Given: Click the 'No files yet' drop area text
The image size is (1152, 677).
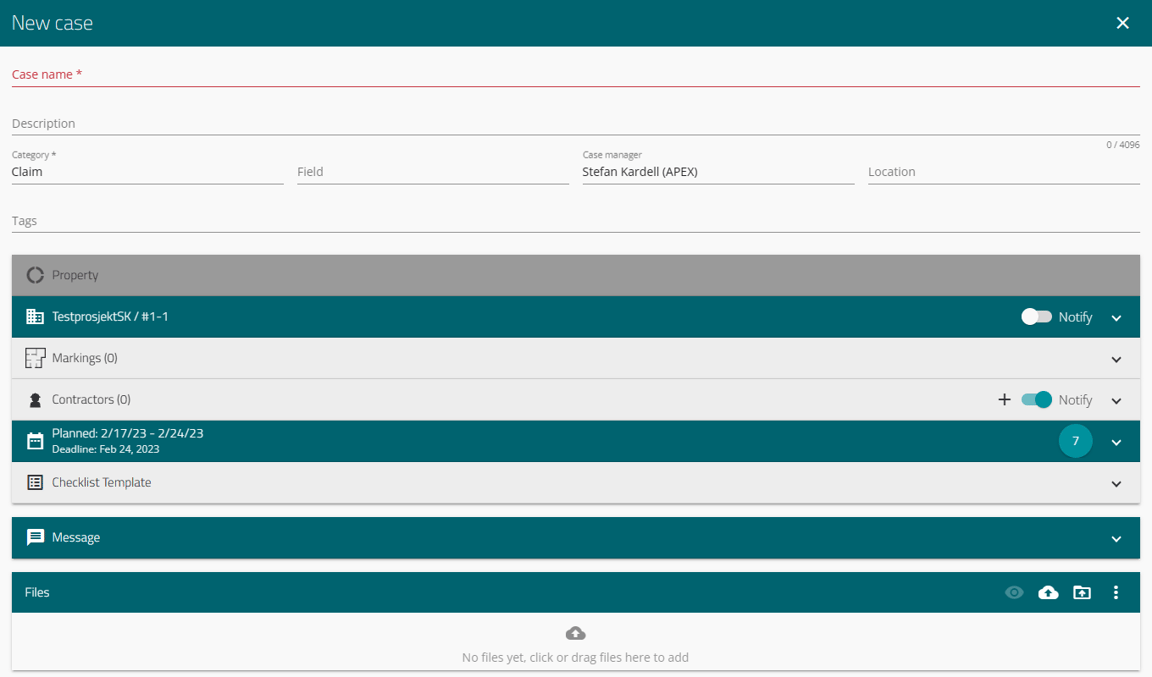Looking at the screenshot, I should coord(575,657).
